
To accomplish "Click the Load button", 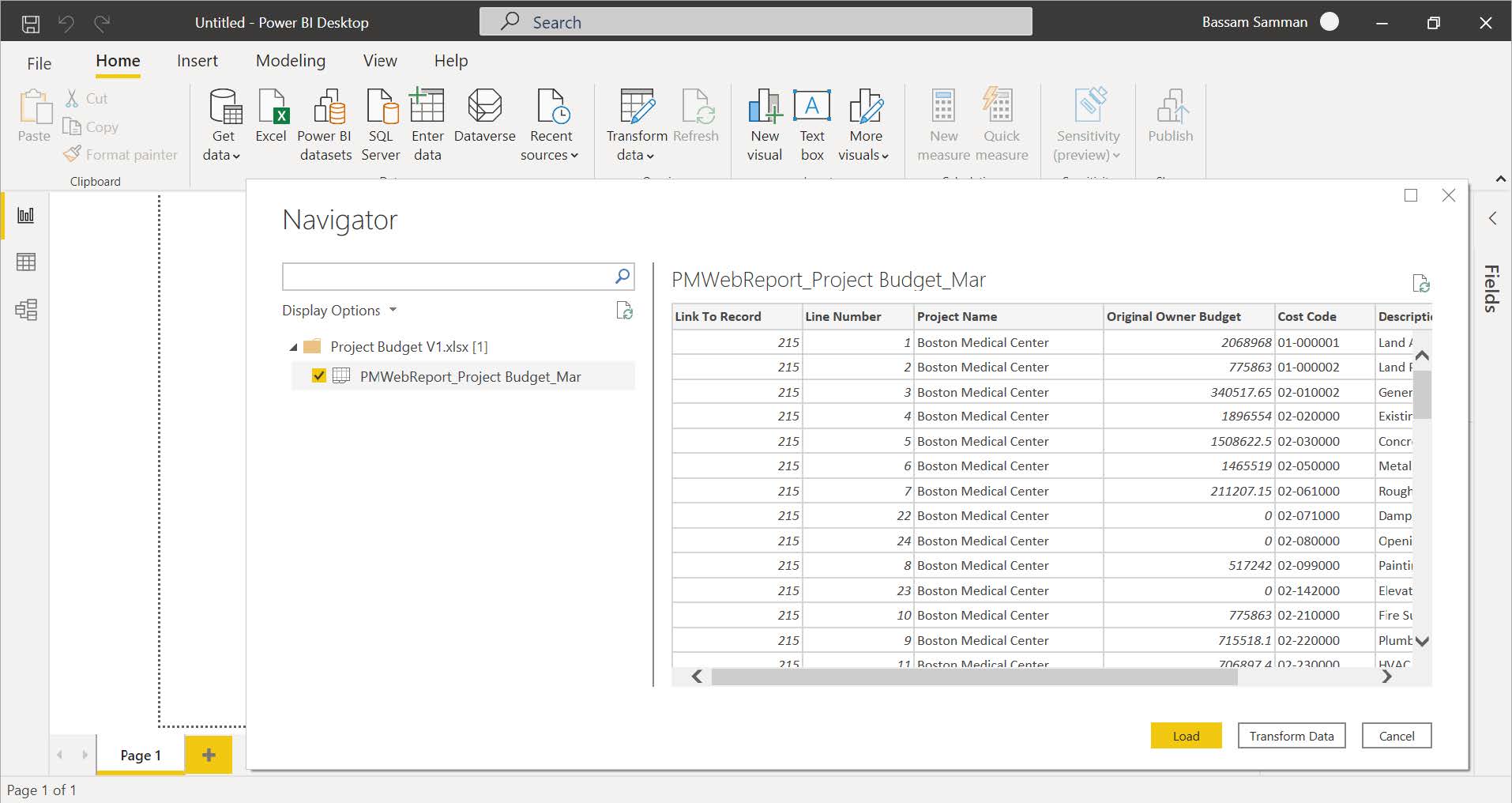I will (x=1186, y=736).
